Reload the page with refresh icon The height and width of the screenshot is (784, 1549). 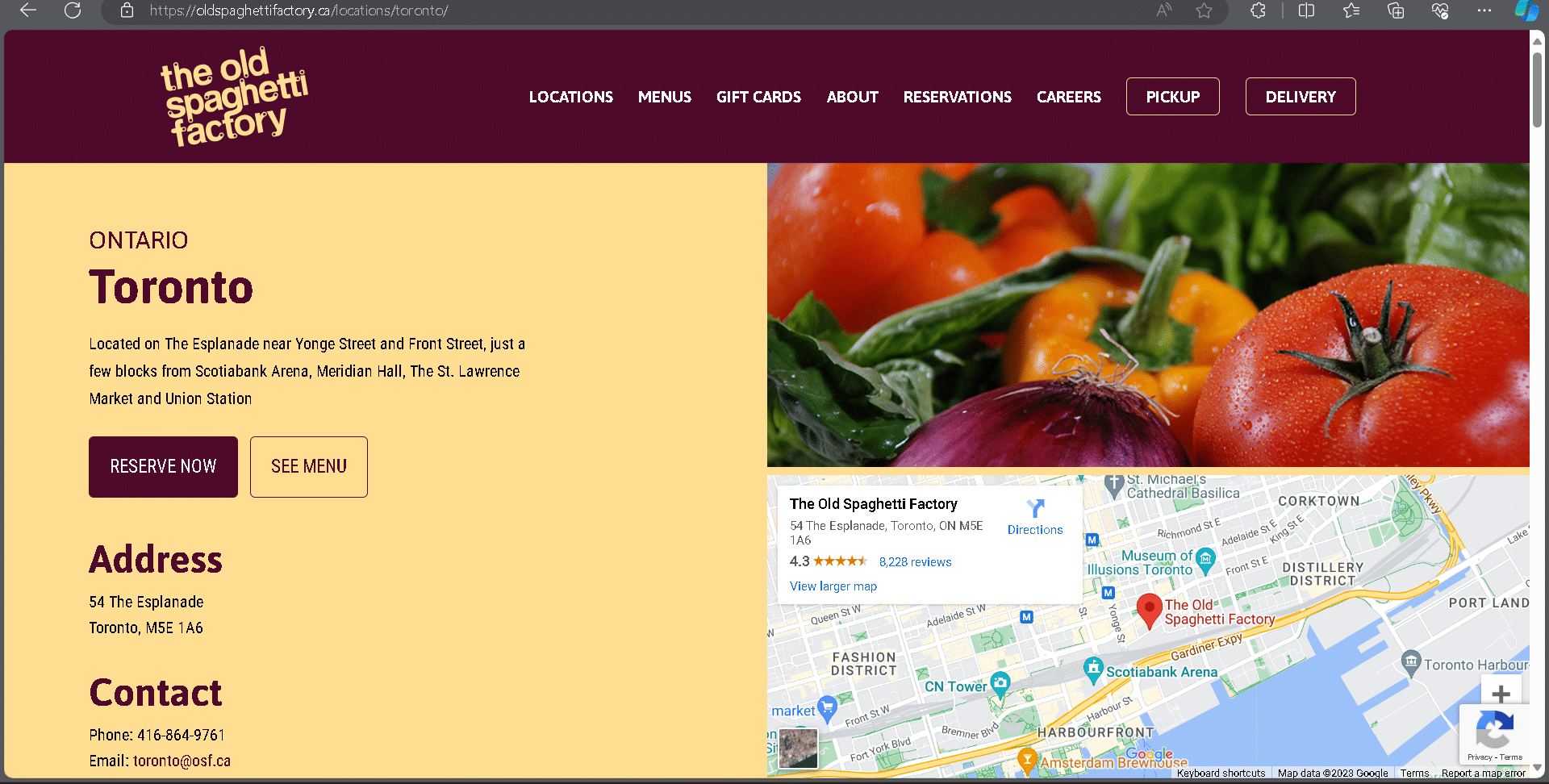coord(73,10)
